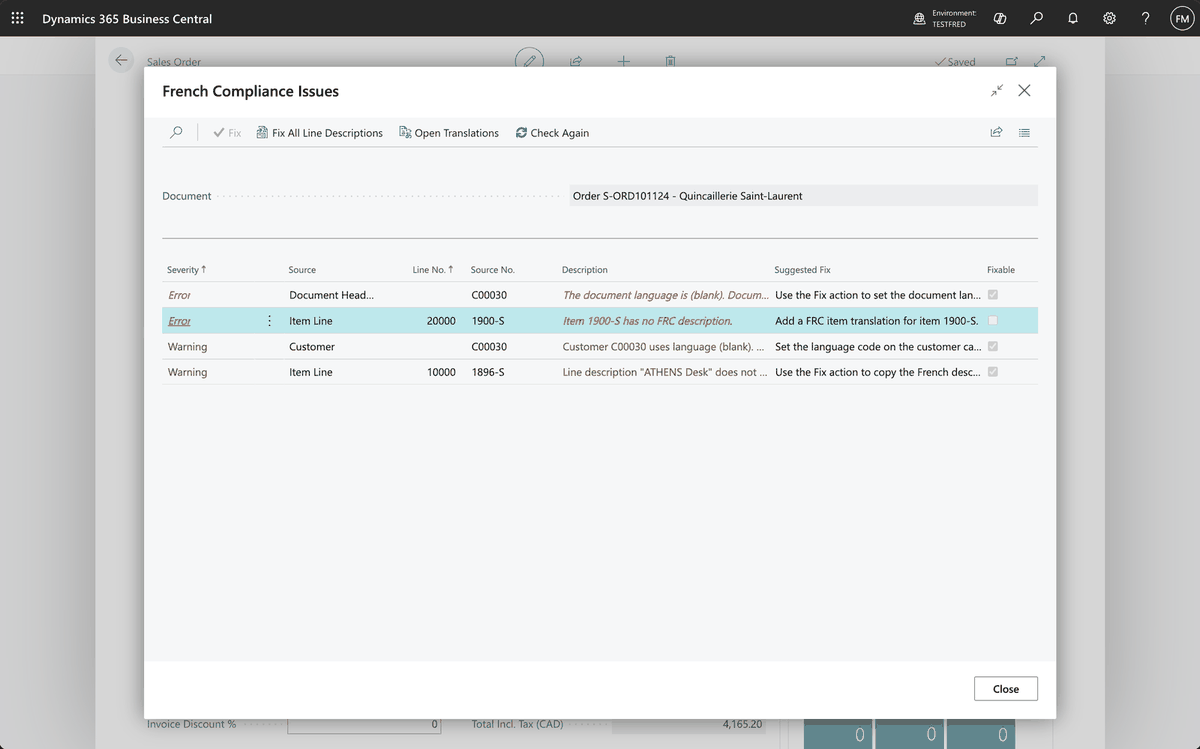Choose Open Translations action
Image resolution: width=1200 pixels, height=749 pixels.
449,132
